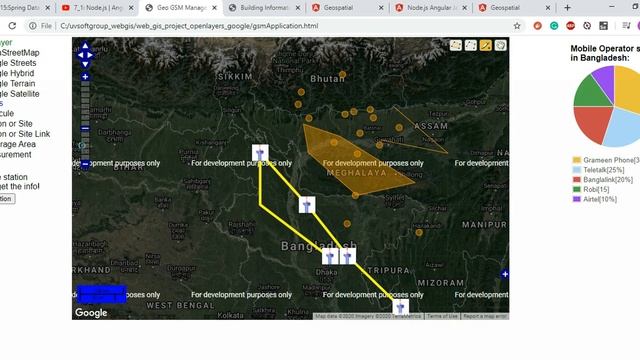This screenshot has width=640, height=360.
Task: Click the Banglalink[20%] legend entry
Action: (602, 180)
